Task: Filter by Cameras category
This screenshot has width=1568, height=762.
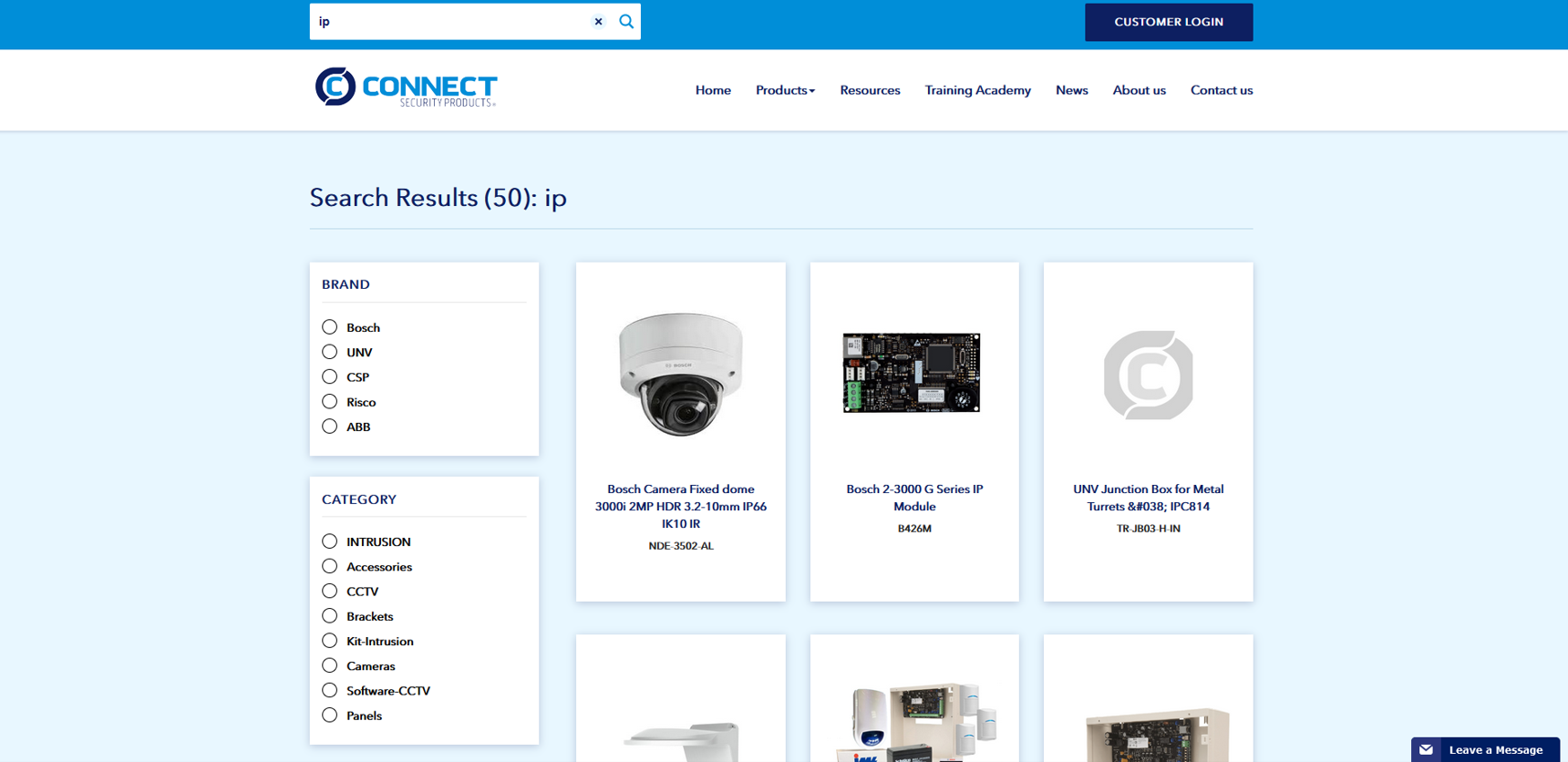Action: (330, 665)
